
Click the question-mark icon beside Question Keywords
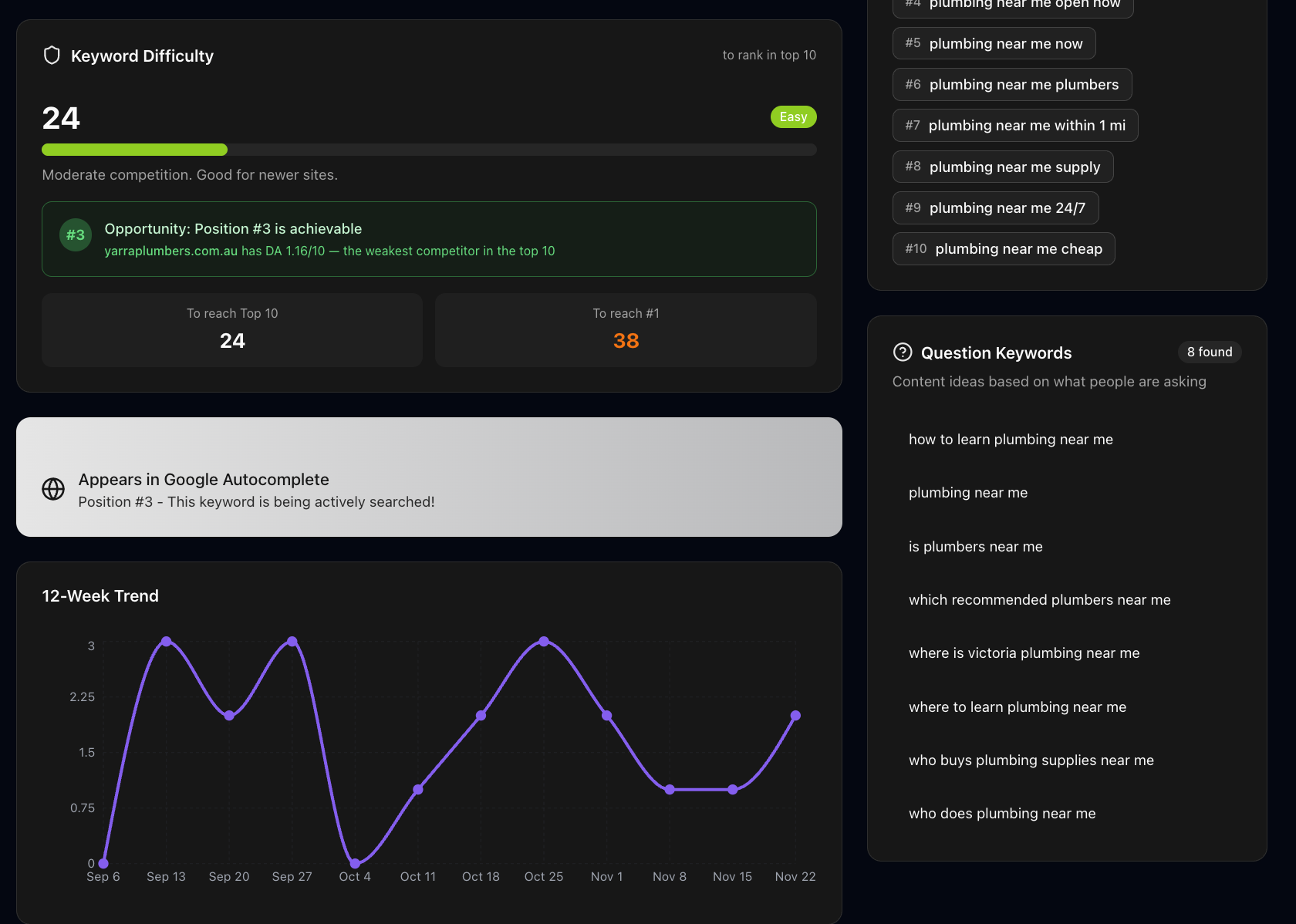click(903, 352)
